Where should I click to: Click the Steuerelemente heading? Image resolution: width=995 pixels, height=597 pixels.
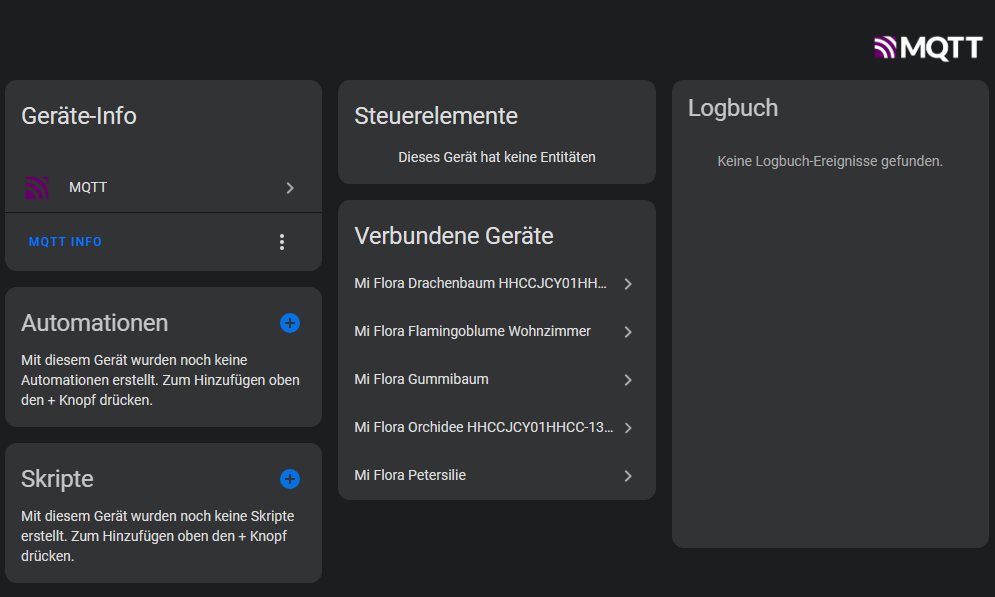tap(436, 116)
